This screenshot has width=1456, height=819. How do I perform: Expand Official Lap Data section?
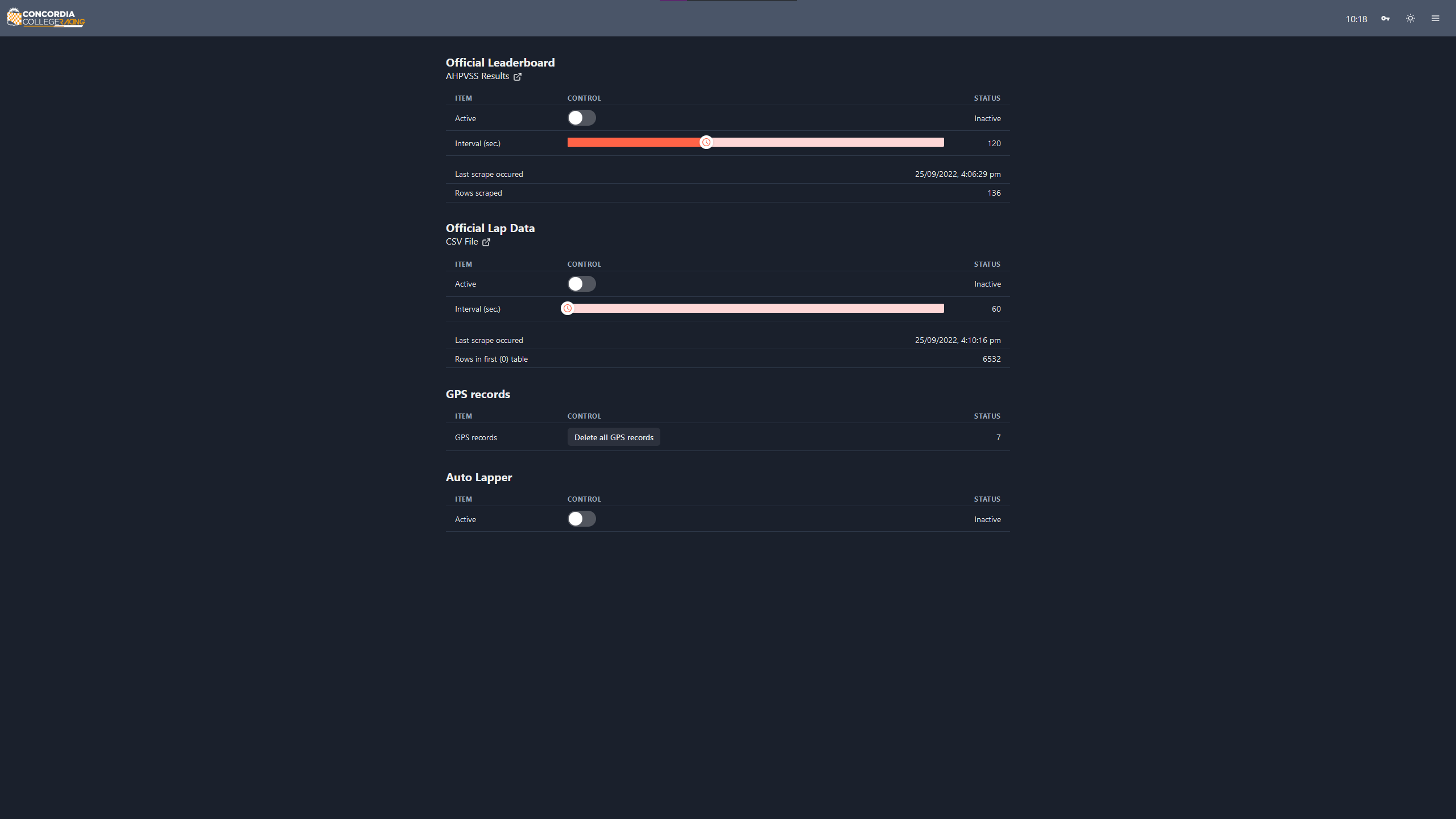point(490,228)
